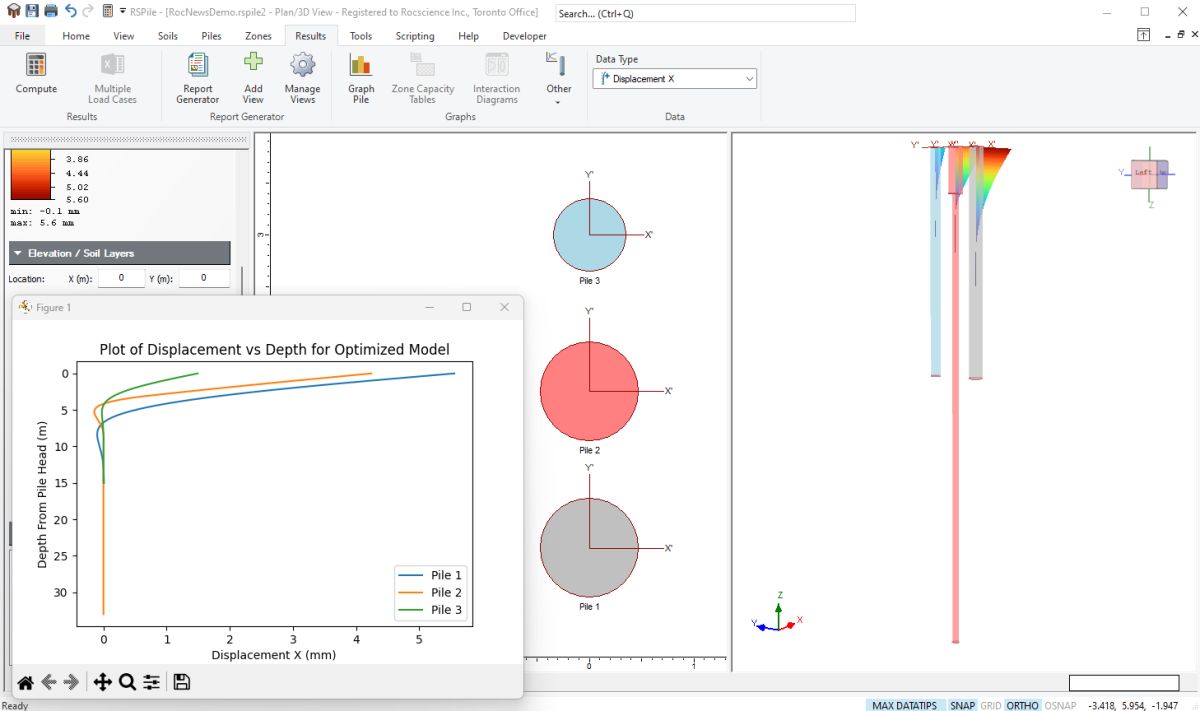Open the File menu
The image size is (1200, 711).
click(22, 36)
